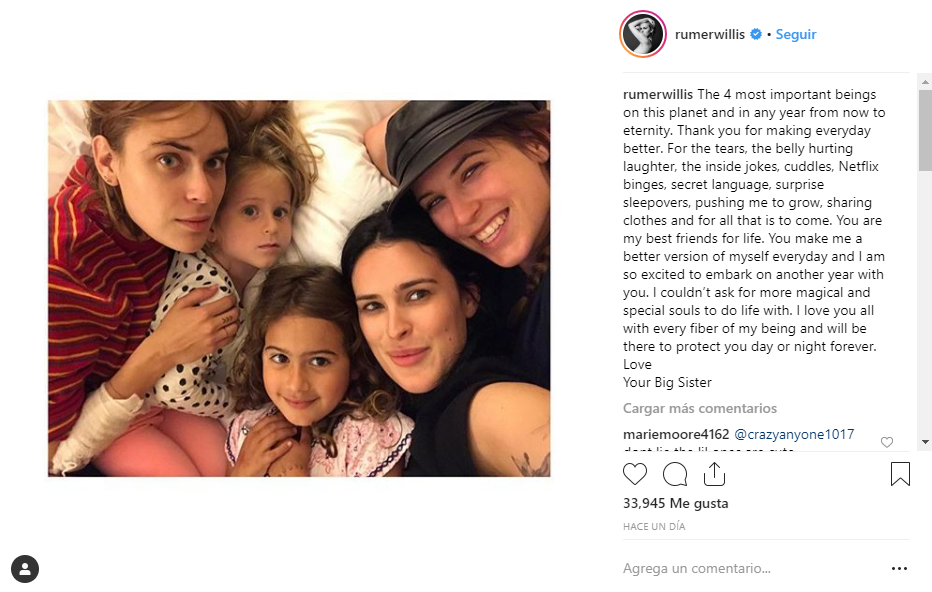Like mariemoore4162's comment with the small heart
The image size is (932, 592).
point(887,442)
